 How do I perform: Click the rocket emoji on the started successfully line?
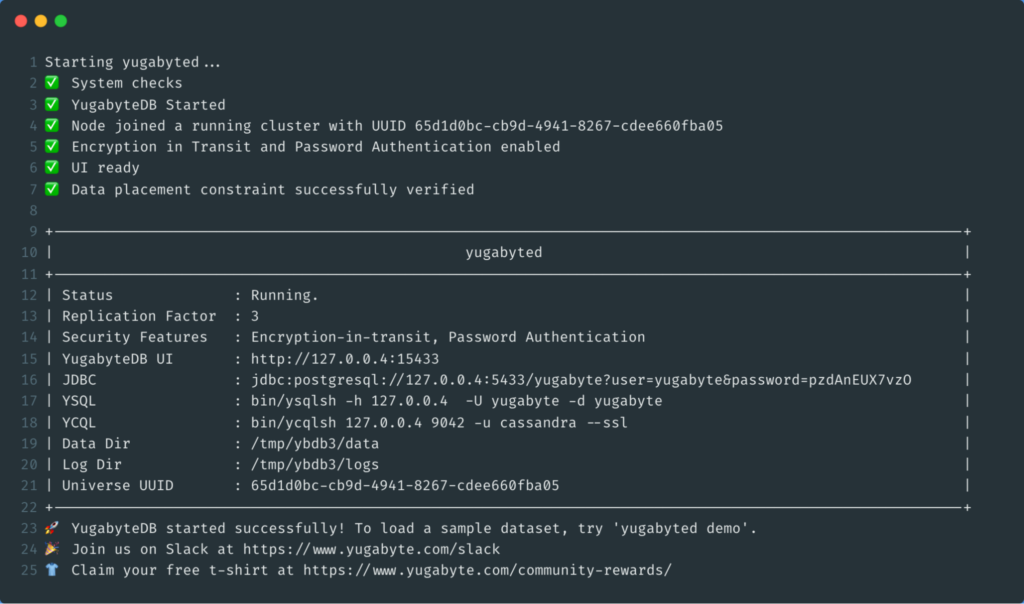(x=52, y=527)
